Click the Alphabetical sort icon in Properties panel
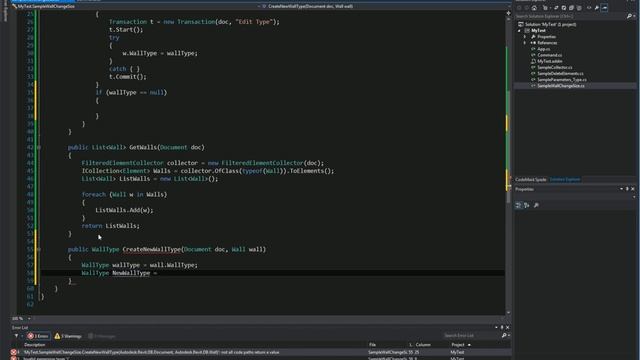 tap(527, 205)
